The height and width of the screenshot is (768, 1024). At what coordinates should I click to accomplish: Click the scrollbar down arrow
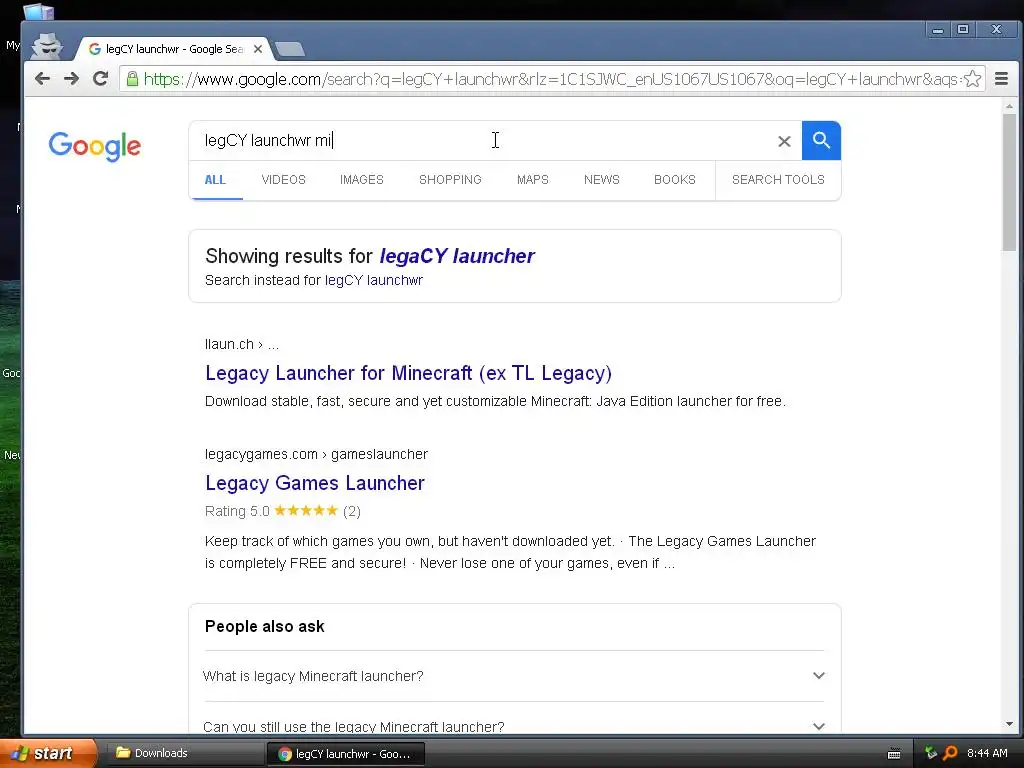click(x=1010, y=724)
